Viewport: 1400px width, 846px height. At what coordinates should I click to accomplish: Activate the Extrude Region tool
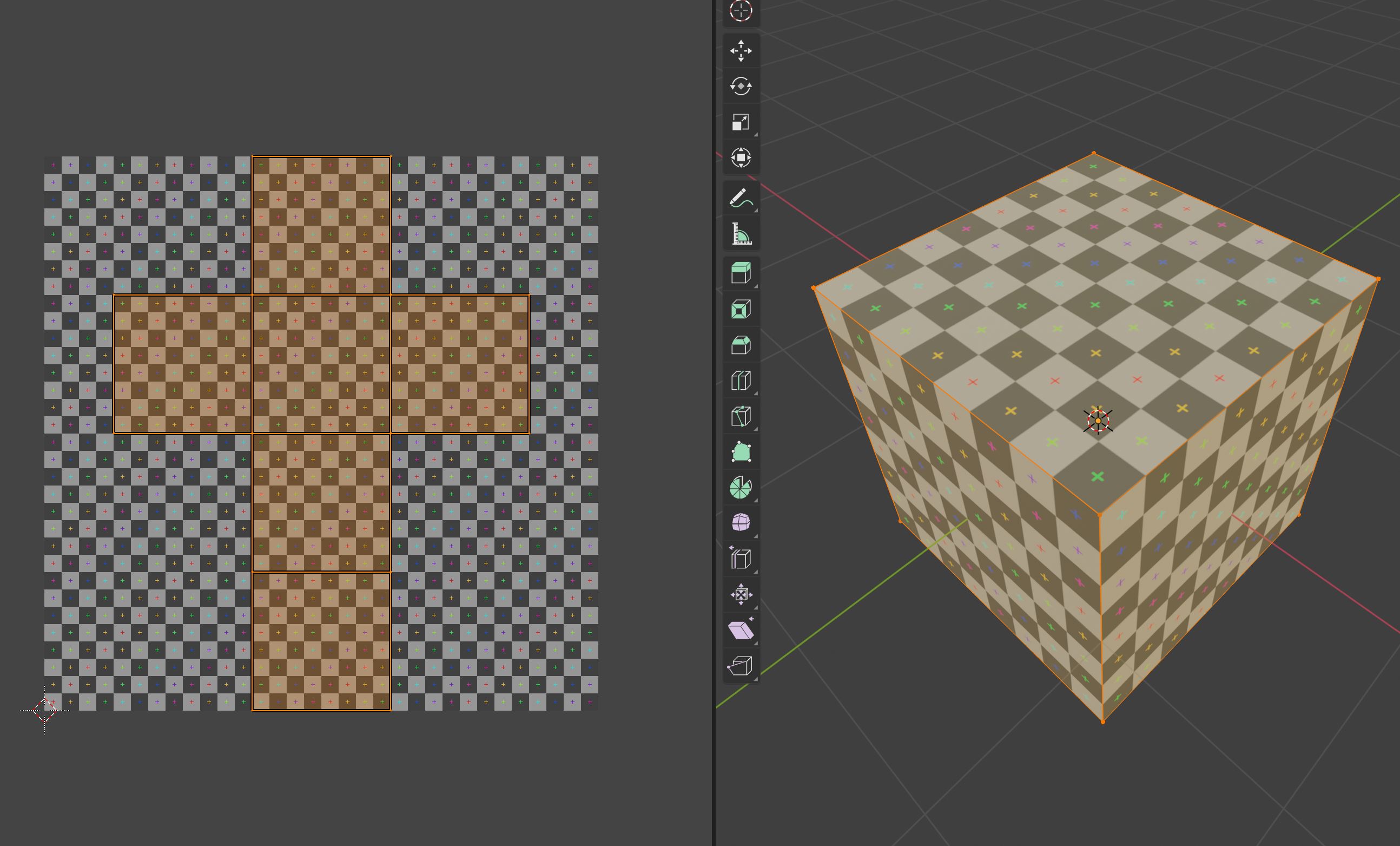pos(741,273)
